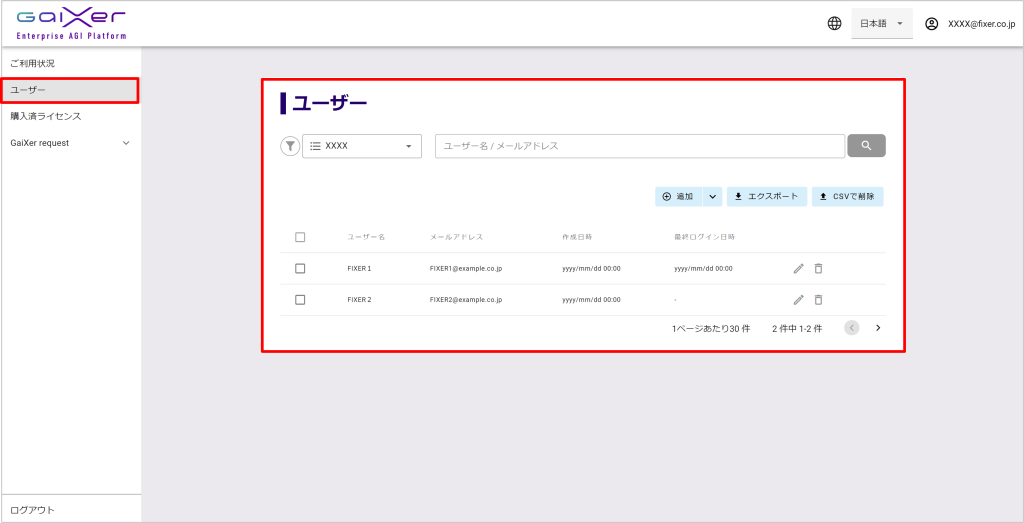Check the FIXER 1 row checkbox
The width and height of the screenshot is (1024, 523).
point(300,268)
